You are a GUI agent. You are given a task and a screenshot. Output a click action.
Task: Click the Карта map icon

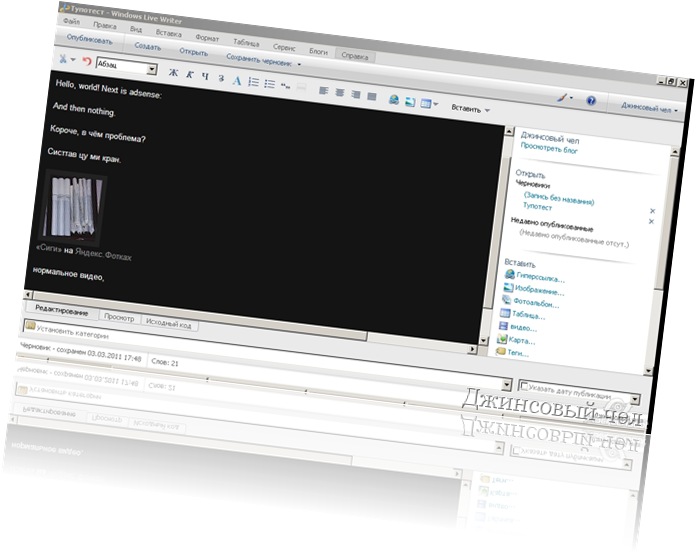502,339
